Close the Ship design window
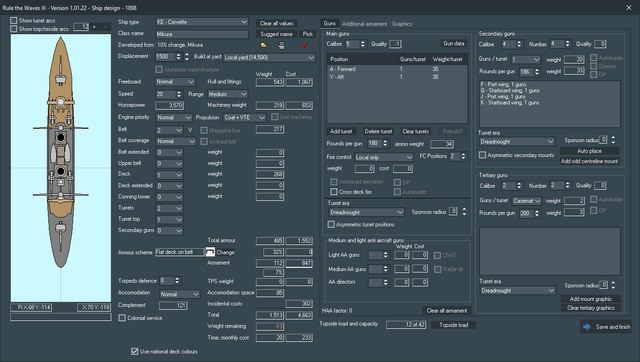This screenshot has width=640, height=362. pyautogui.click(x=629, y=7)
